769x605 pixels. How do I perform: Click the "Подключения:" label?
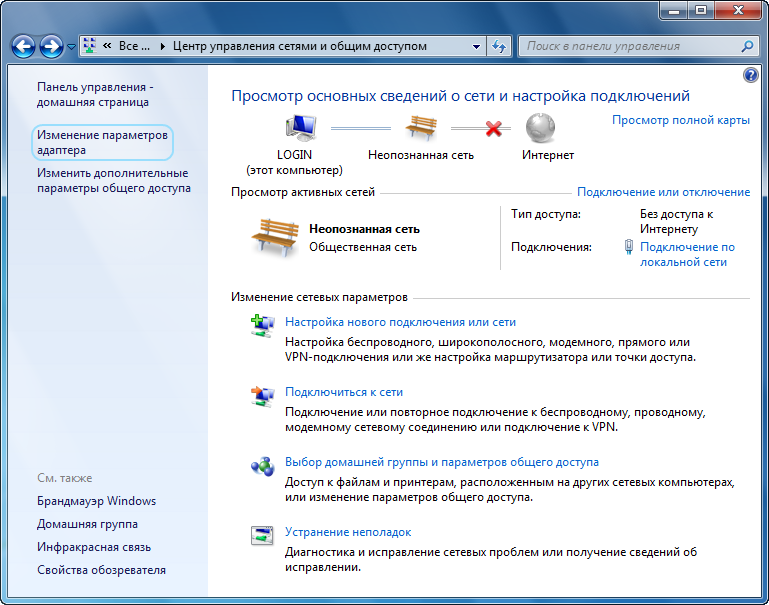551,247
